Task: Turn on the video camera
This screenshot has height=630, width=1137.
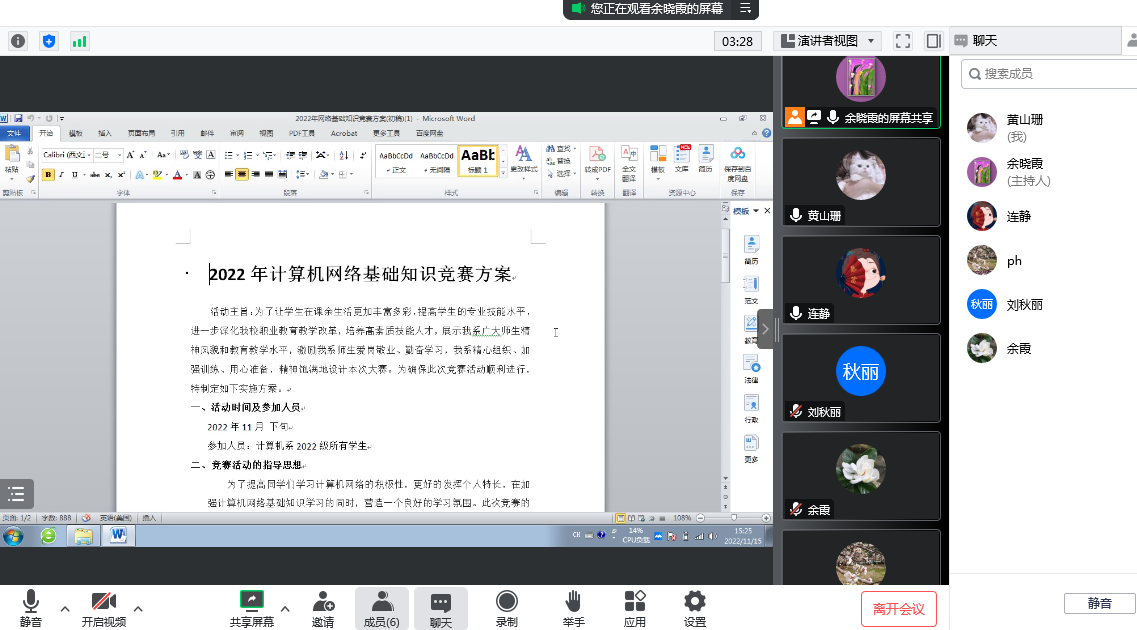Action: point(104,608)
